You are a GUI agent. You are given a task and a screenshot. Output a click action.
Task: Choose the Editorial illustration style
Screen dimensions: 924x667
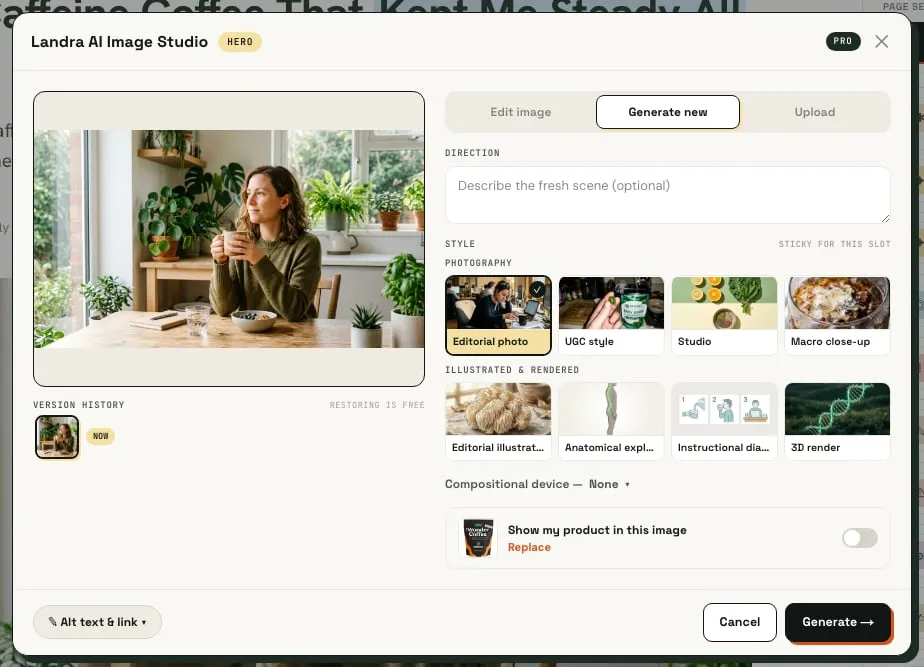click(x=498, y=421)
